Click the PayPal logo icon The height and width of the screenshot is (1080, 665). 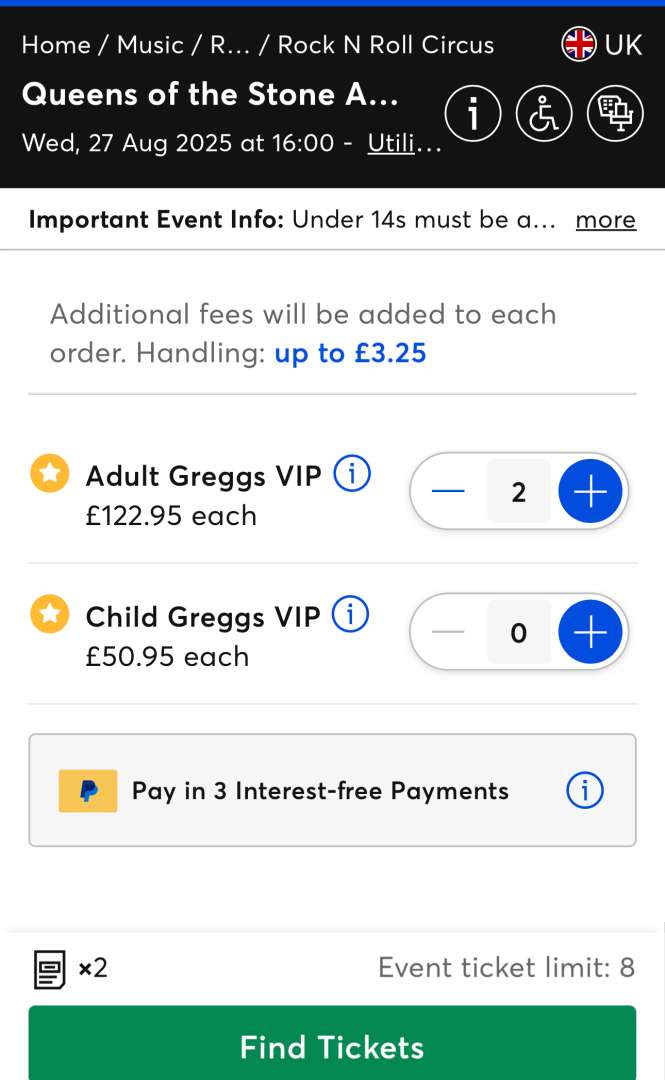pyautogui.click(x=88, y=791)
